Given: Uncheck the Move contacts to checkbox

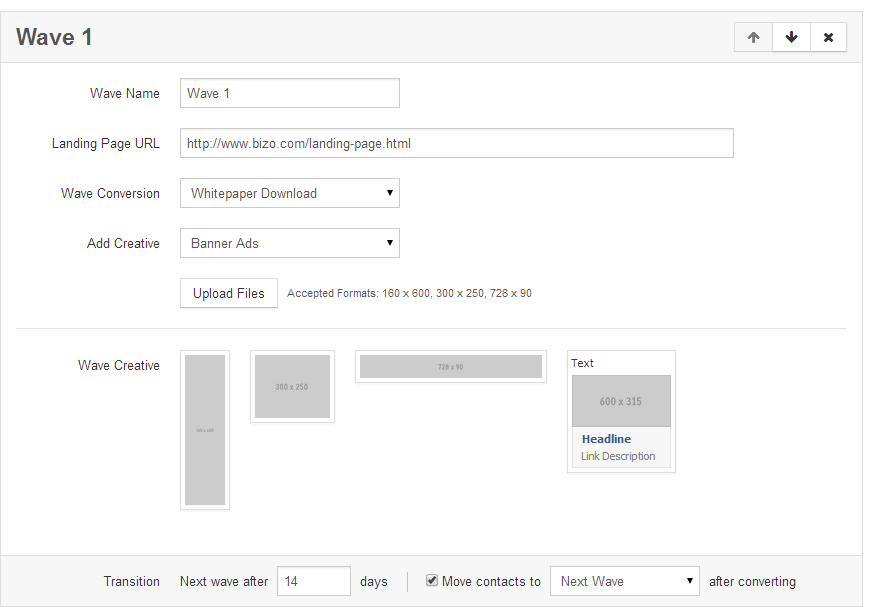Looking at the screenshot, I should [432, 580].
